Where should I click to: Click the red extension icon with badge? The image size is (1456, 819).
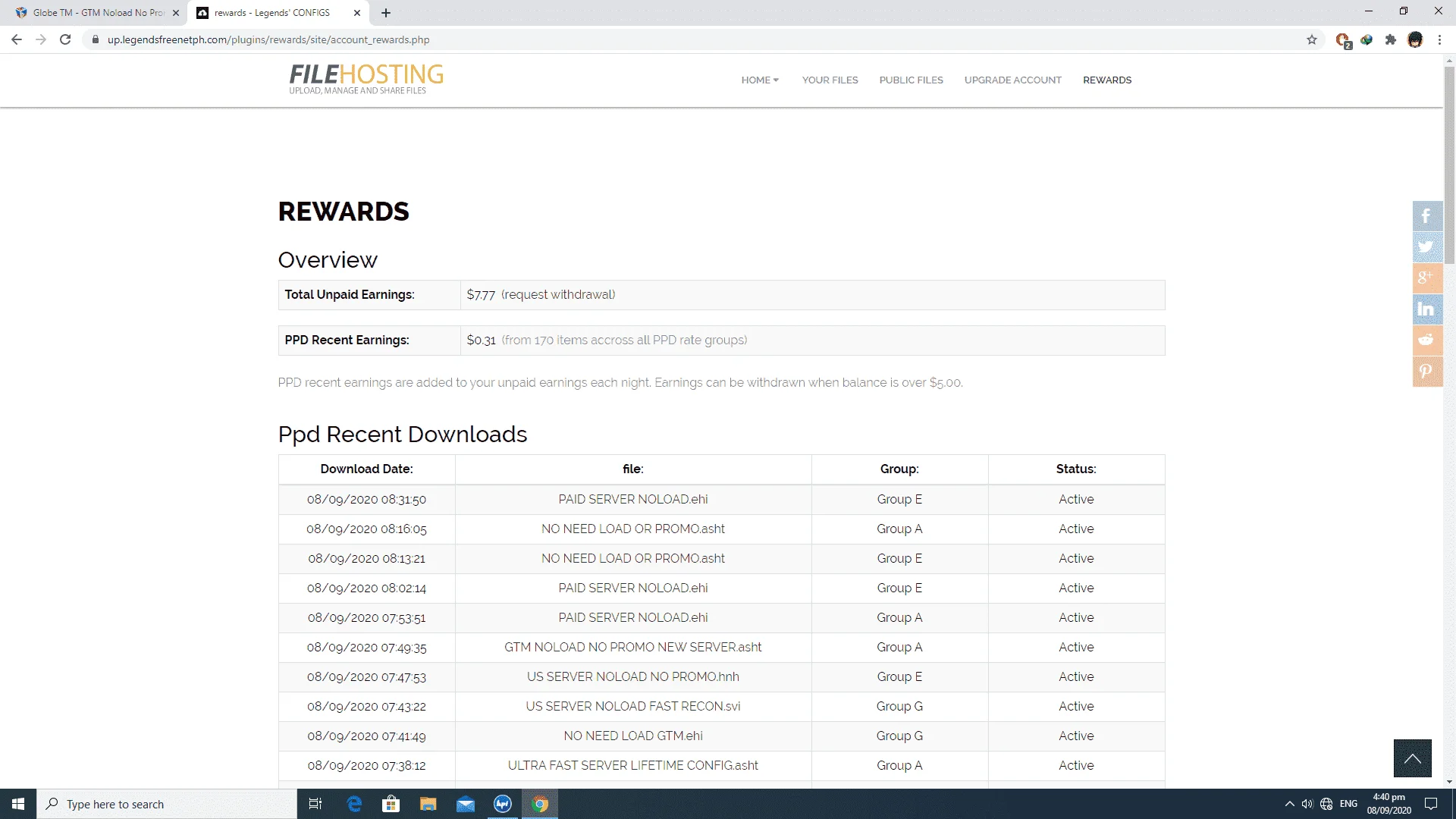click(x=1343, y=40)
